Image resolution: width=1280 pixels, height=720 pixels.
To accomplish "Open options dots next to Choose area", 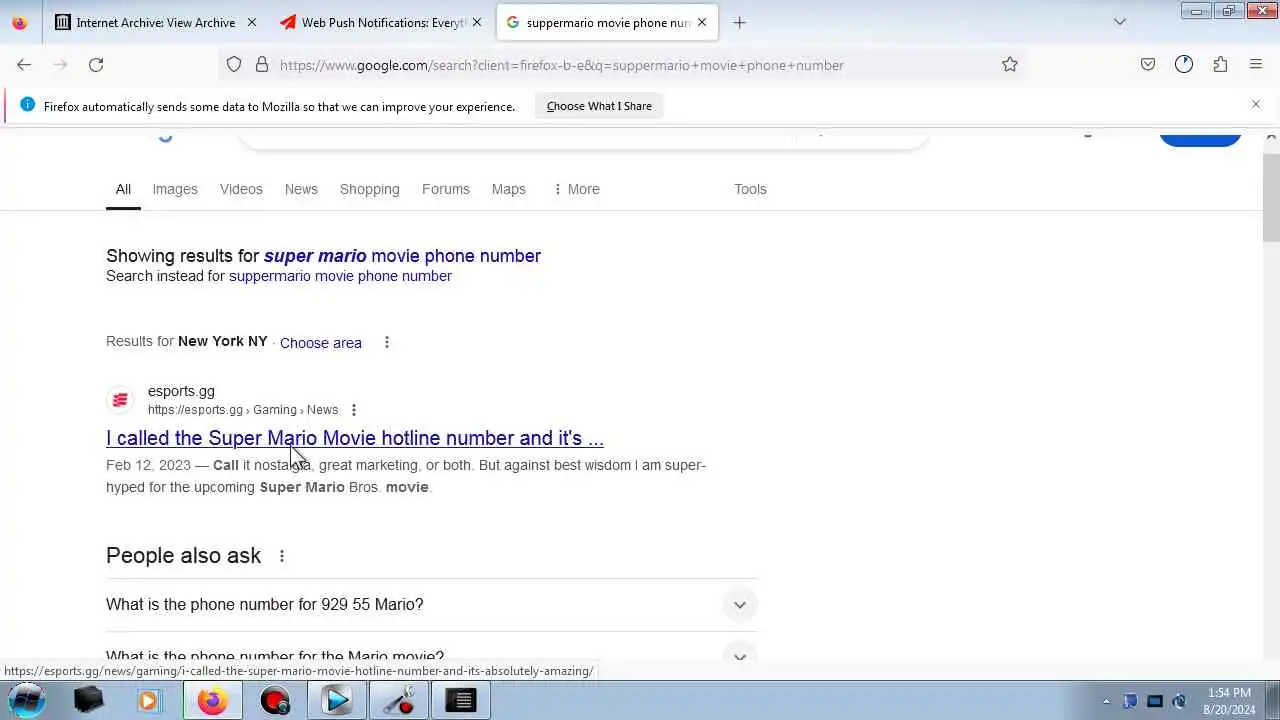I will pos(387,342).
